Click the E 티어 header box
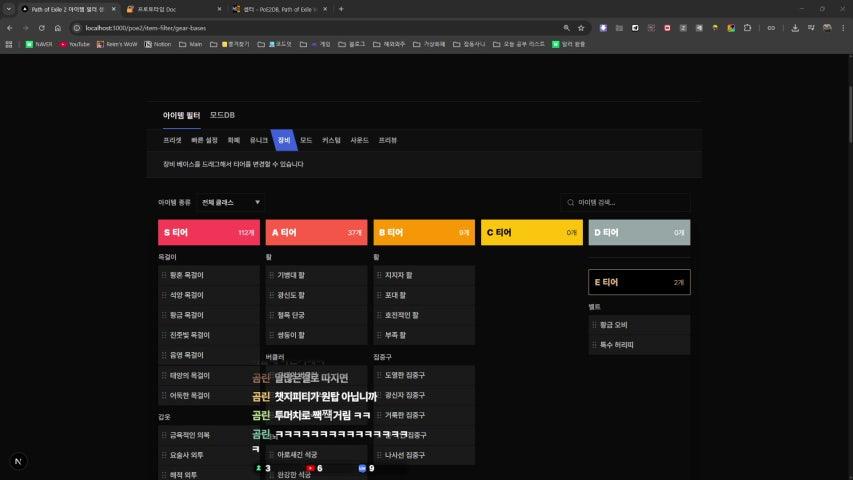Screen dimensions: 853x480 point(639,282)
